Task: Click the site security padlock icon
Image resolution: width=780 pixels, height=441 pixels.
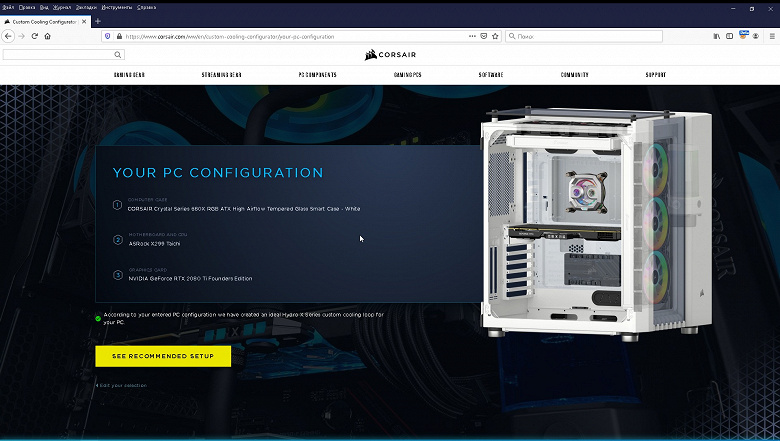Action: coord(119,36)
